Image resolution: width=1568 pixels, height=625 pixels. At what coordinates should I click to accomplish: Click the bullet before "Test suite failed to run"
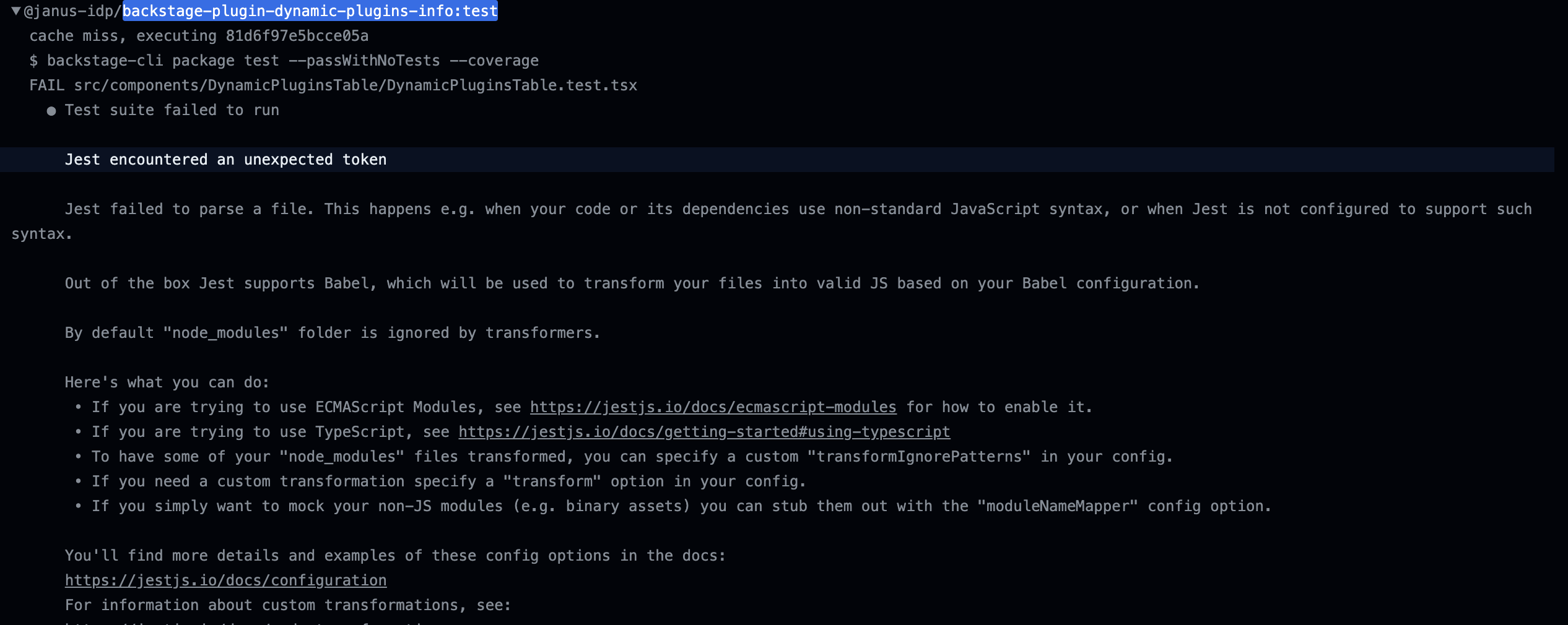coord(51,111)
